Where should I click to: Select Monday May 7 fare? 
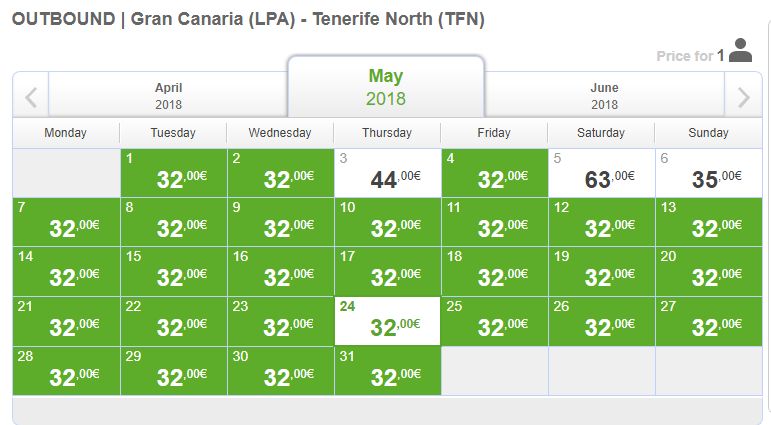pyautogui.click(x=66, y=222)
